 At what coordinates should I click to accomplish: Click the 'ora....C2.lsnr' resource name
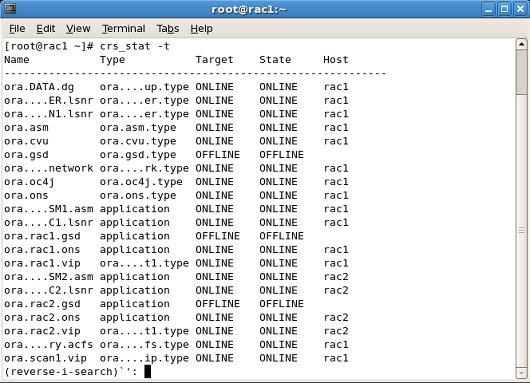(48, 290)
